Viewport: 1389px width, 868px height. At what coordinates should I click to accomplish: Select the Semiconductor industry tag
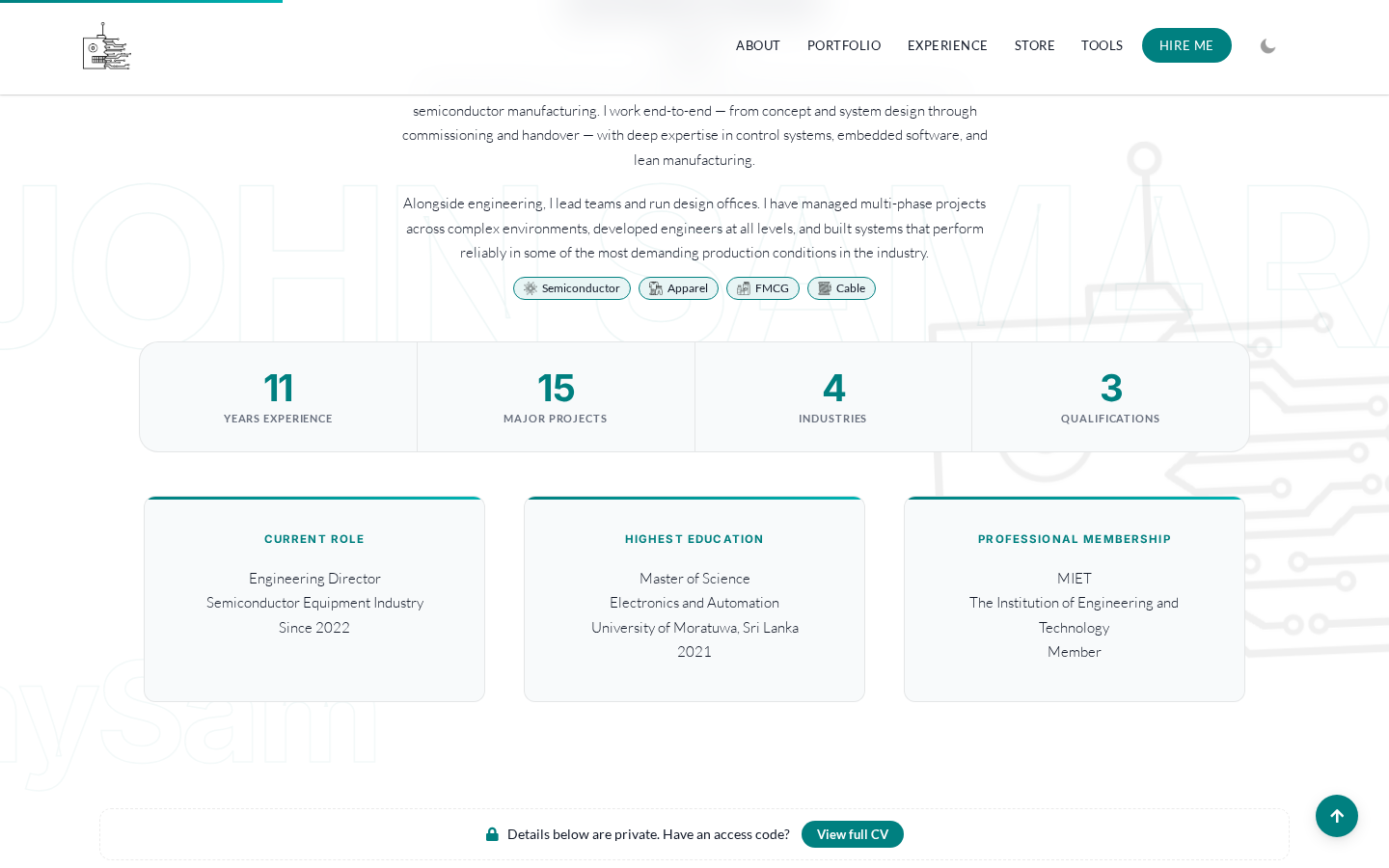[x=572, y=288]
